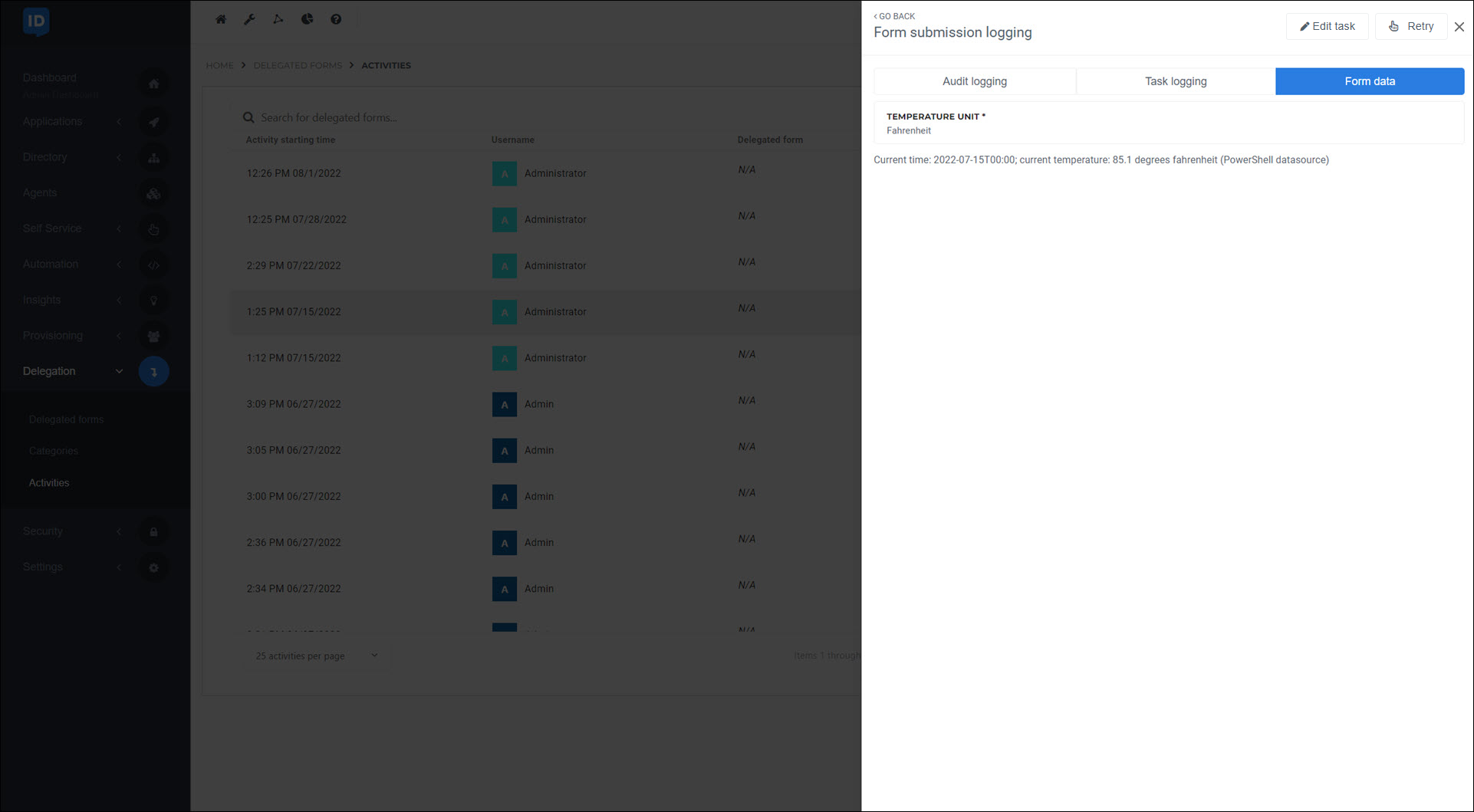Click the DELEGATED FORMS breadcrumb link
1474x812 pixels.
[298, 65]
